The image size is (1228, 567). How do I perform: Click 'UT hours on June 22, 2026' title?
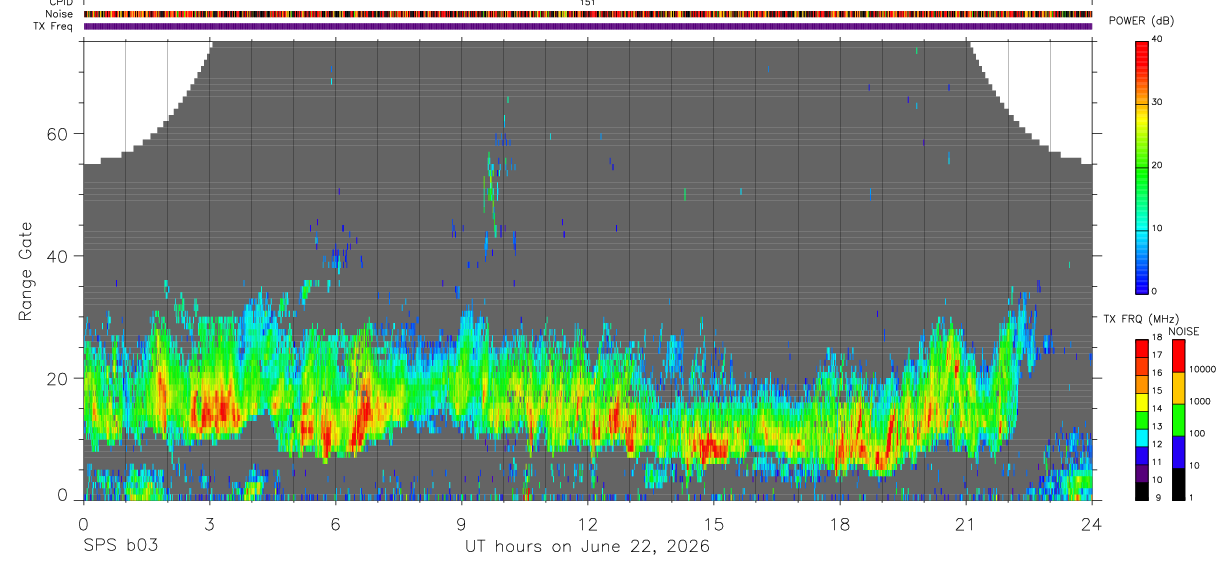587,547
